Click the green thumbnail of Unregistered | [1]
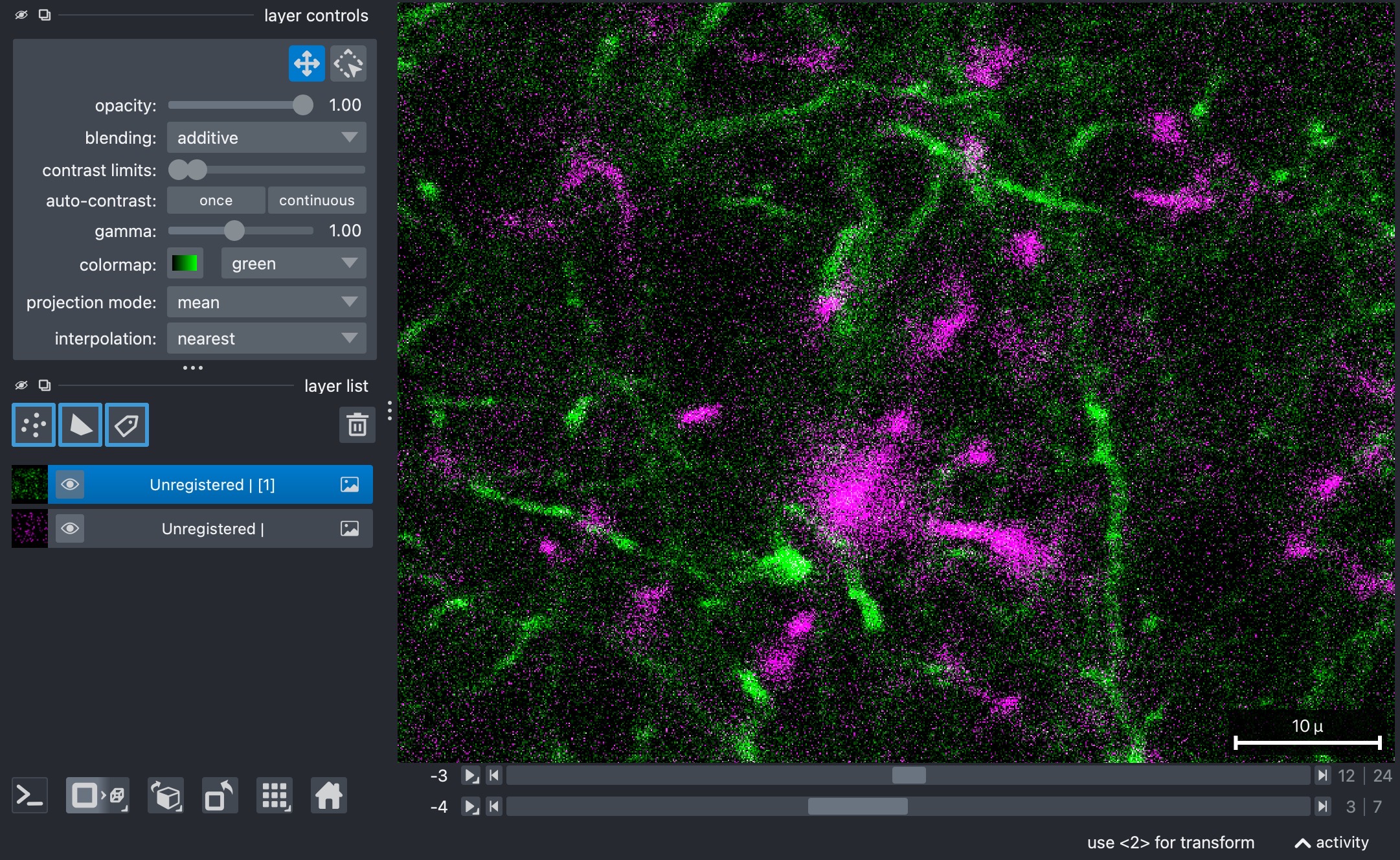The height and width of the screenshot is (860, 1400). [30, 484]
